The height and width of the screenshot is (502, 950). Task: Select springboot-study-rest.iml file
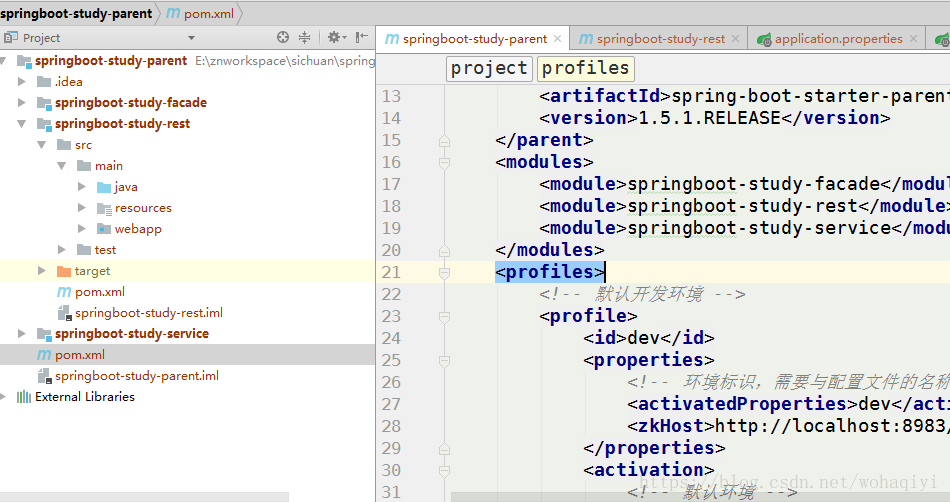(x=149, y=313)
